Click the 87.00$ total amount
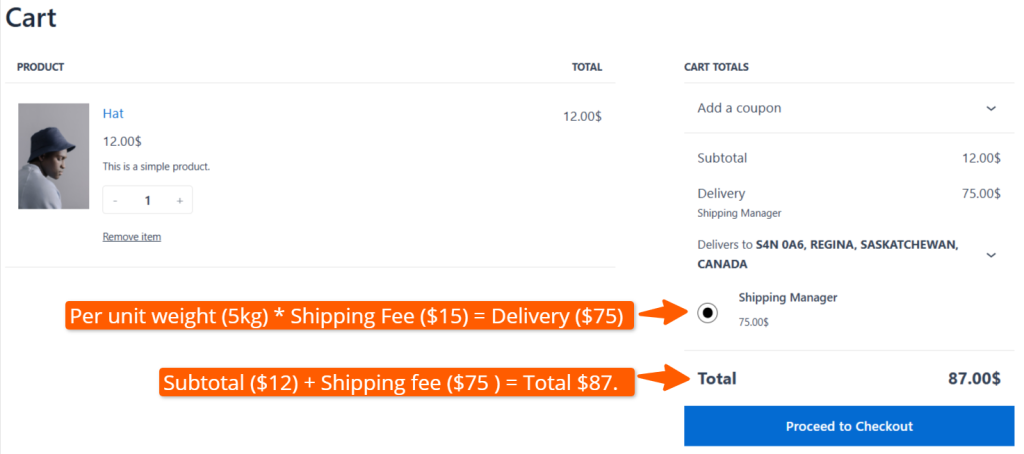1024x454 pixels. coord(973,379)
